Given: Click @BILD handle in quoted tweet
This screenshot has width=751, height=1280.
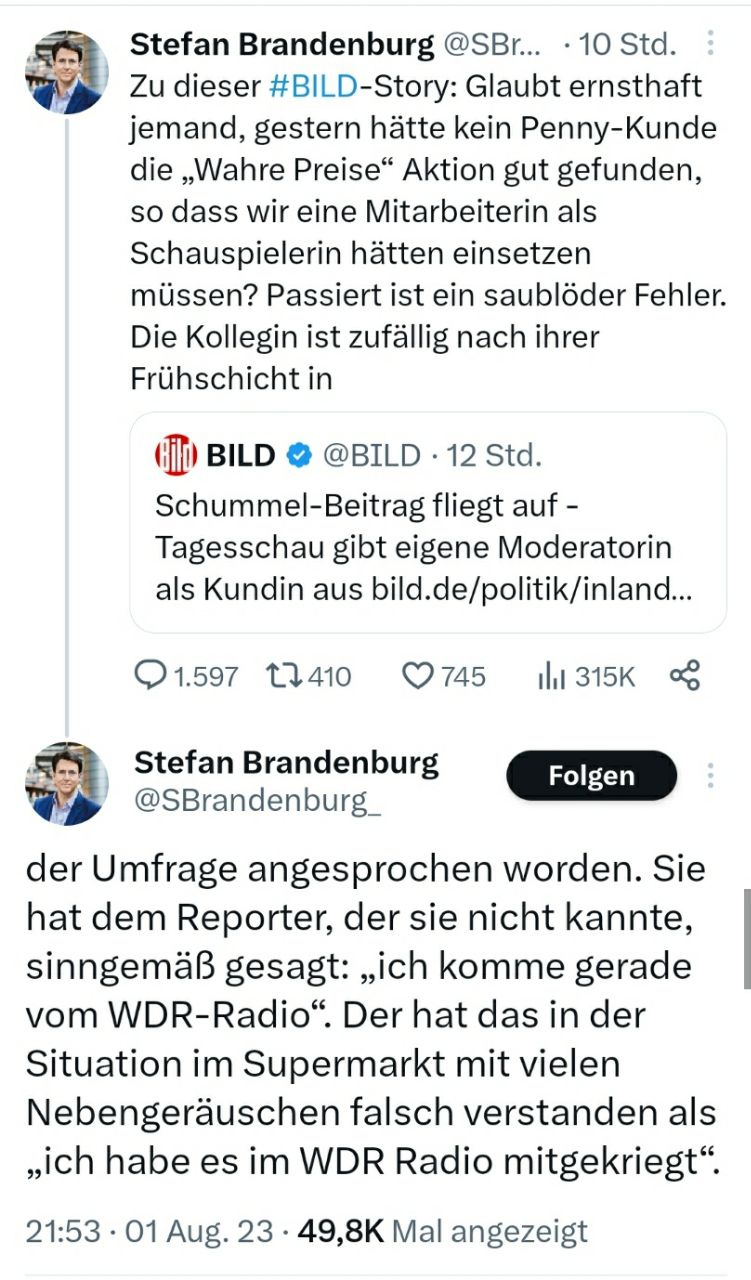Looking at the screenshot, I should [371, 456].
